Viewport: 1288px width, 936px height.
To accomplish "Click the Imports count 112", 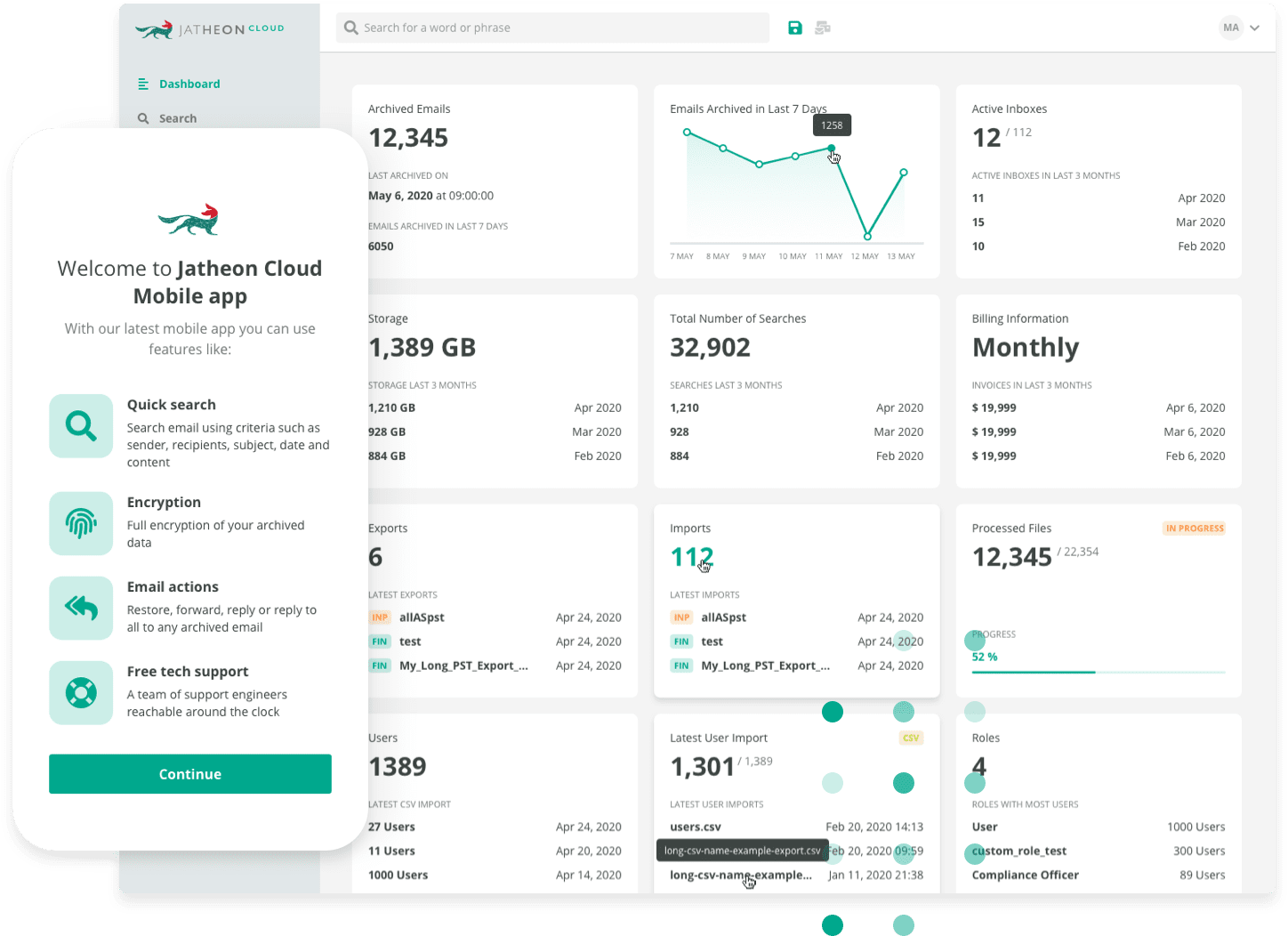I will 692,557.
